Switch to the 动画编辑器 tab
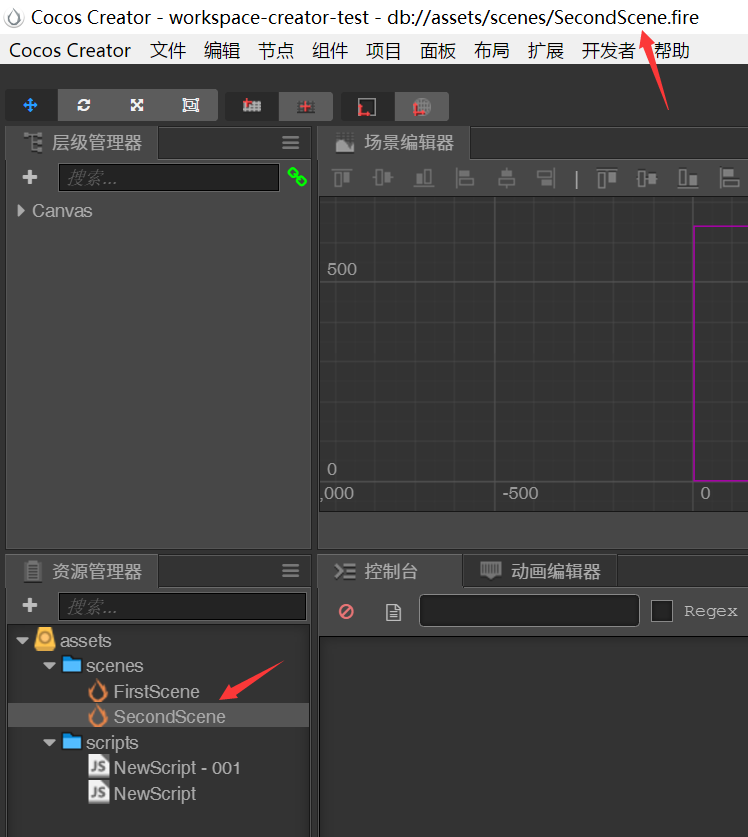 [x=540, y=571]
